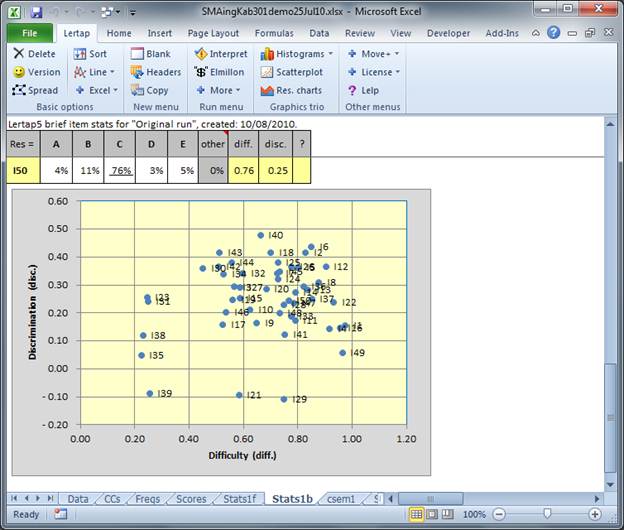
Task: Select the Scores worksheet tab
Action: [x=191, y=498]
